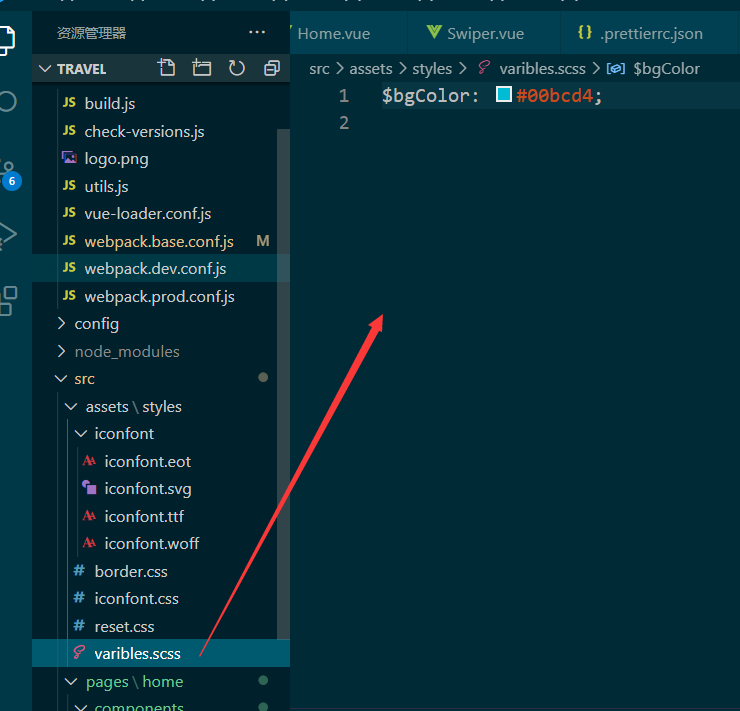The image size is (740, 711).
Task: Click the explorer vertical scrollbar
Action: (283, 383)
